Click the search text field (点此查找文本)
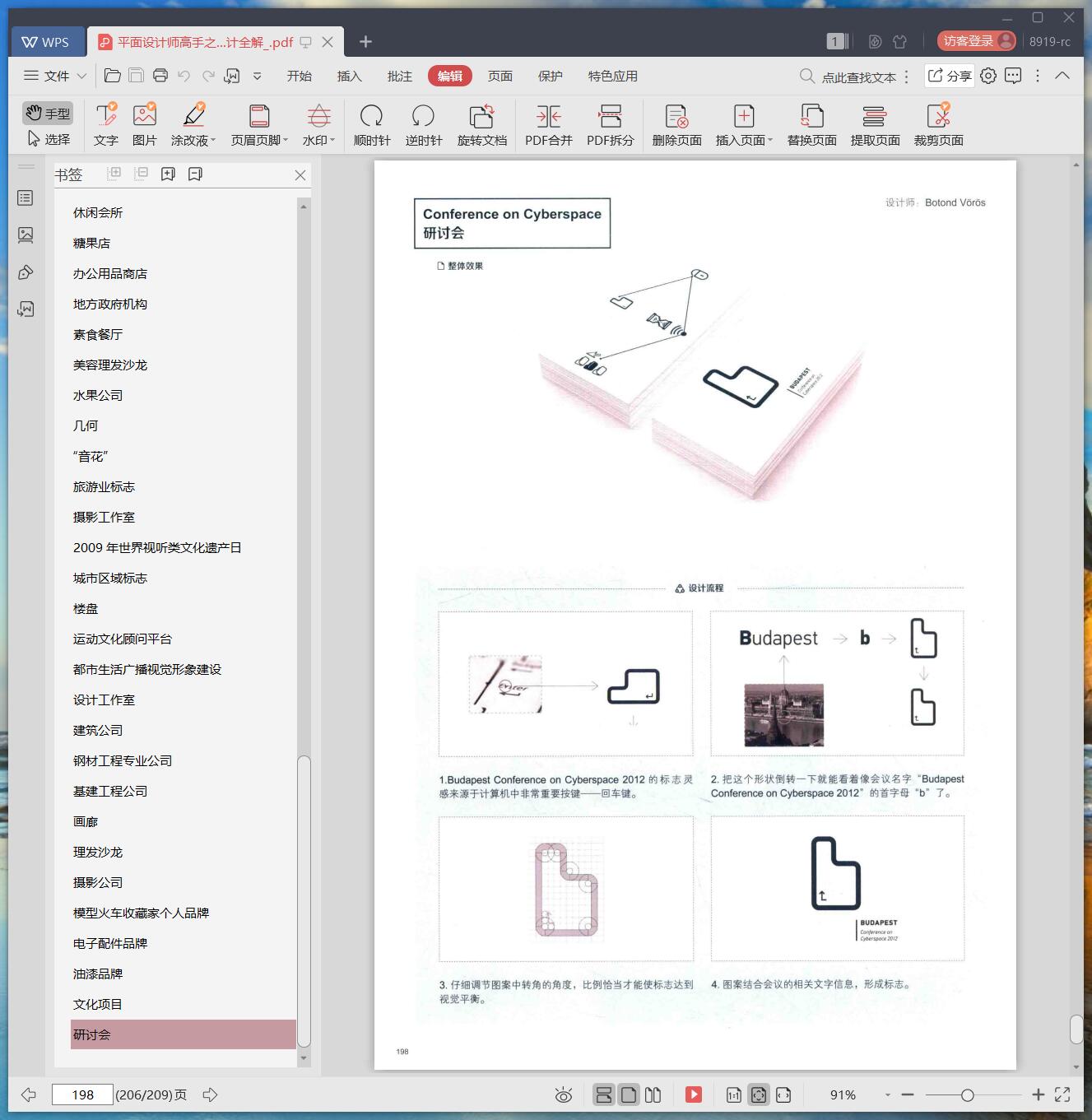Image resolution: width=1092 pixels, height=1120 pixels. (859, 77)
